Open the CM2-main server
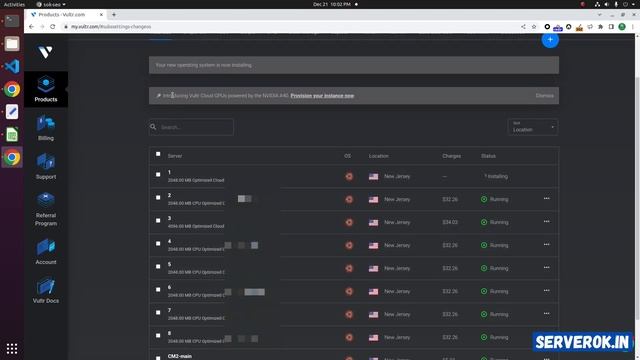640x360 pixels. point(180,356)
